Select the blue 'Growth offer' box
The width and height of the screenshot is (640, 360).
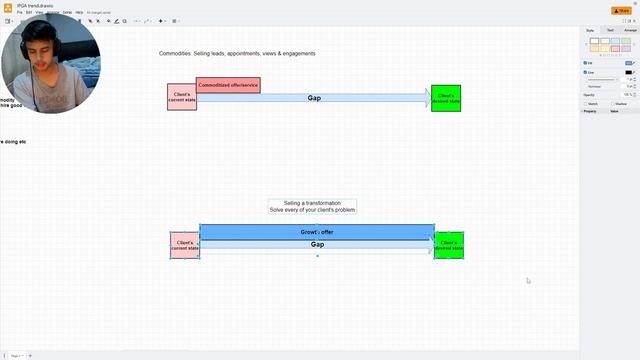(317, 231)
